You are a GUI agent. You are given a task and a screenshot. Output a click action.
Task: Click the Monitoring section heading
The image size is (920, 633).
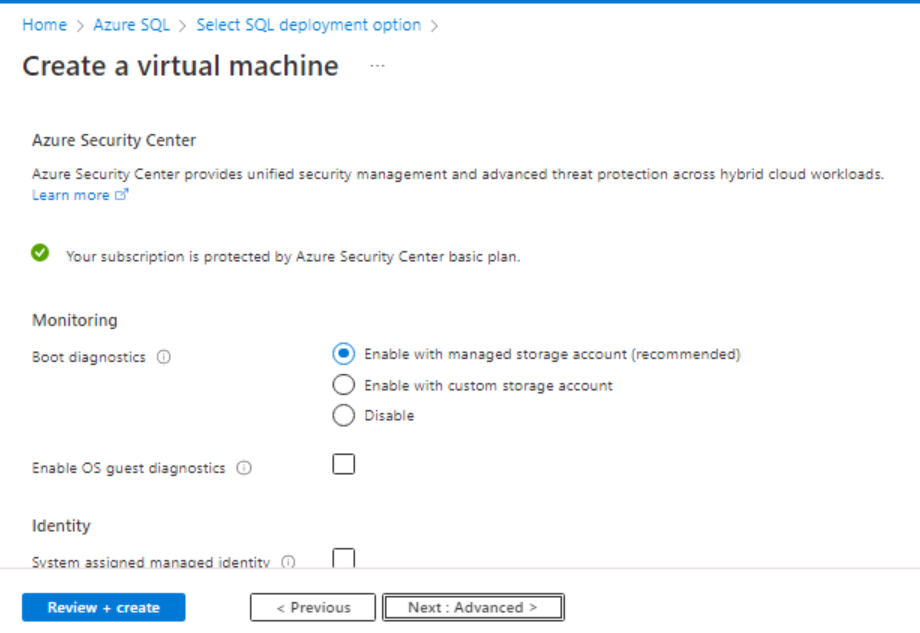pyautogui.click(x=74, y=320)
